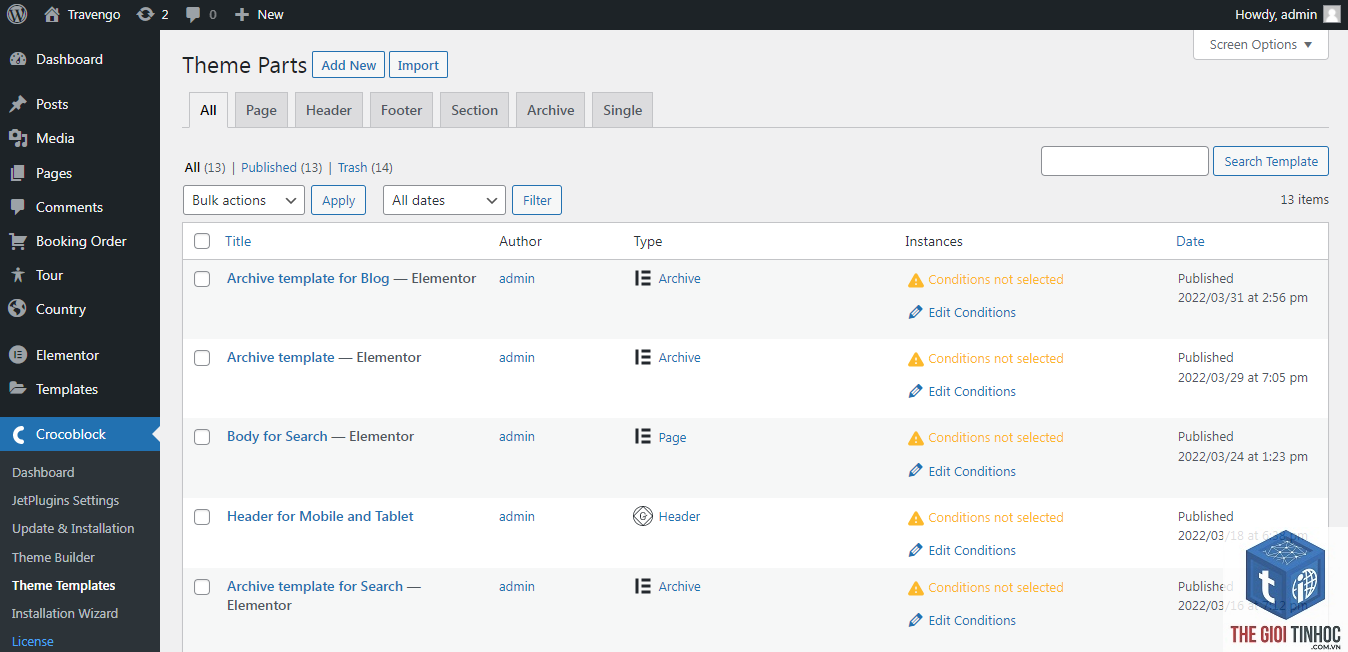This screenshot has height=652, width=1348.
Task: Click the admin avatar in top bar
Action: click(1331, 14)
